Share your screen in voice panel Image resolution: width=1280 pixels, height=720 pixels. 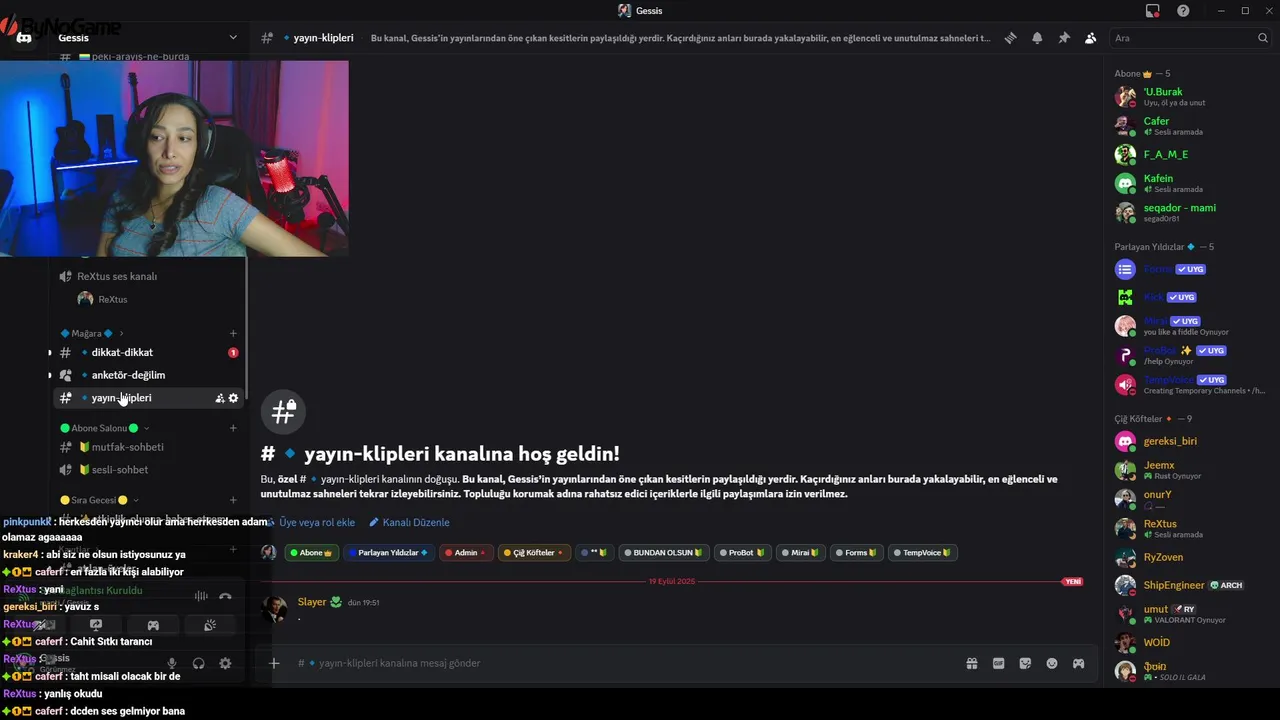coord(96,625)
